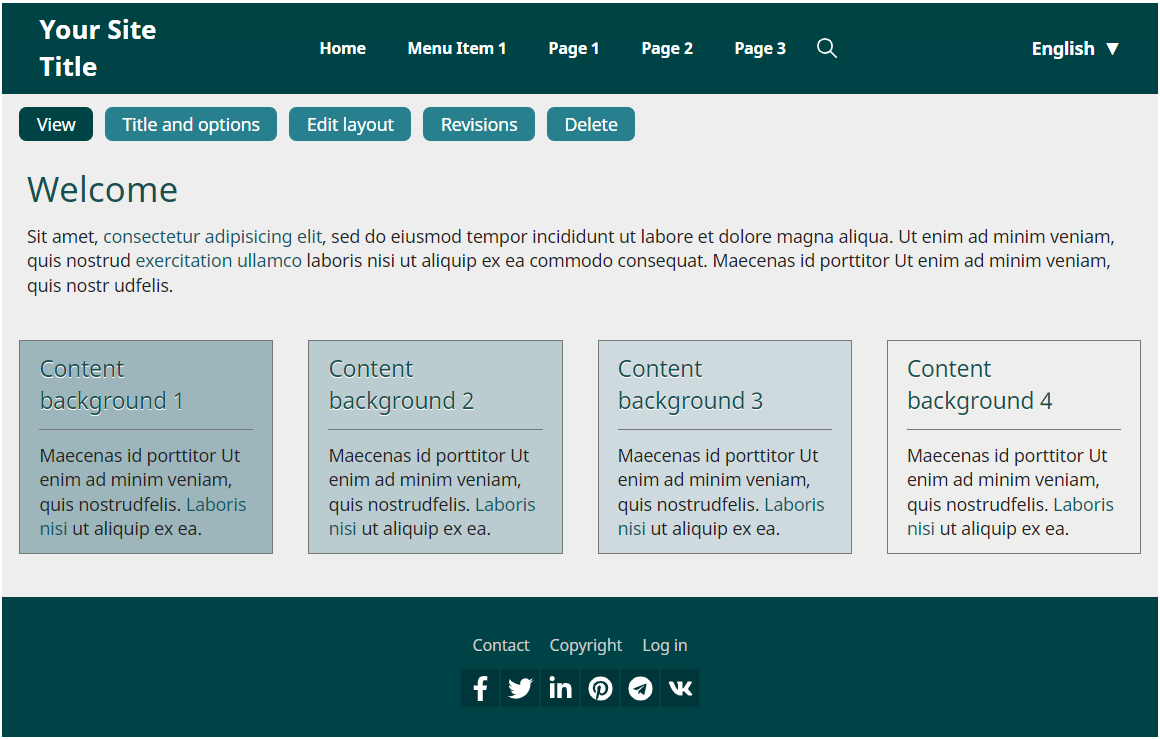The image size is (1160, 740).
Task: Click the search magnifier icon
Action: coord(826,48)
